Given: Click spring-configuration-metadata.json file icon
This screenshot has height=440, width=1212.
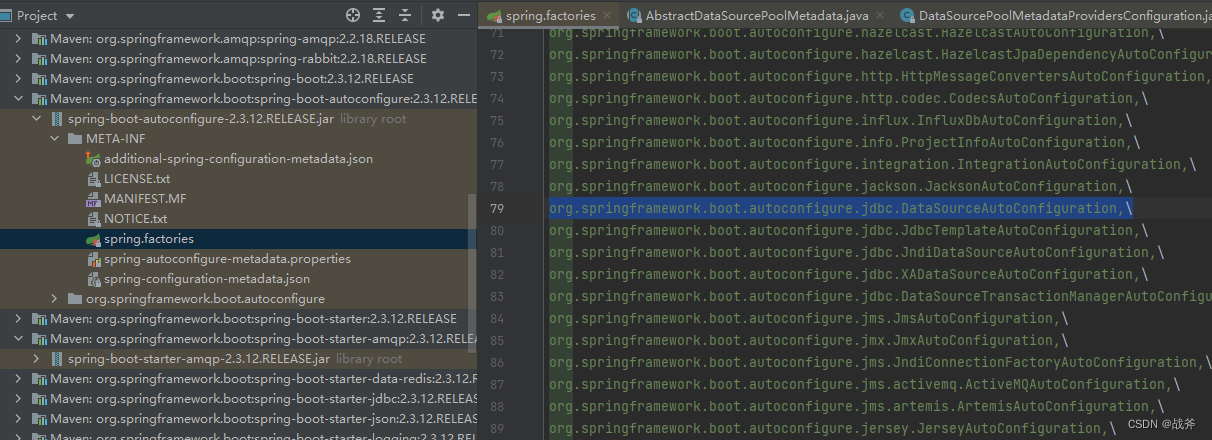Looking at the screenshot, I should [93, 278].
